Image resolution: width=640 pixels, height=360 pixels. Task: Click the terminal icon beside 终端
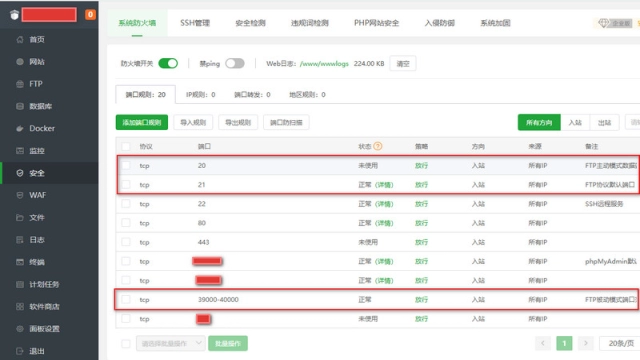(20, 262)
